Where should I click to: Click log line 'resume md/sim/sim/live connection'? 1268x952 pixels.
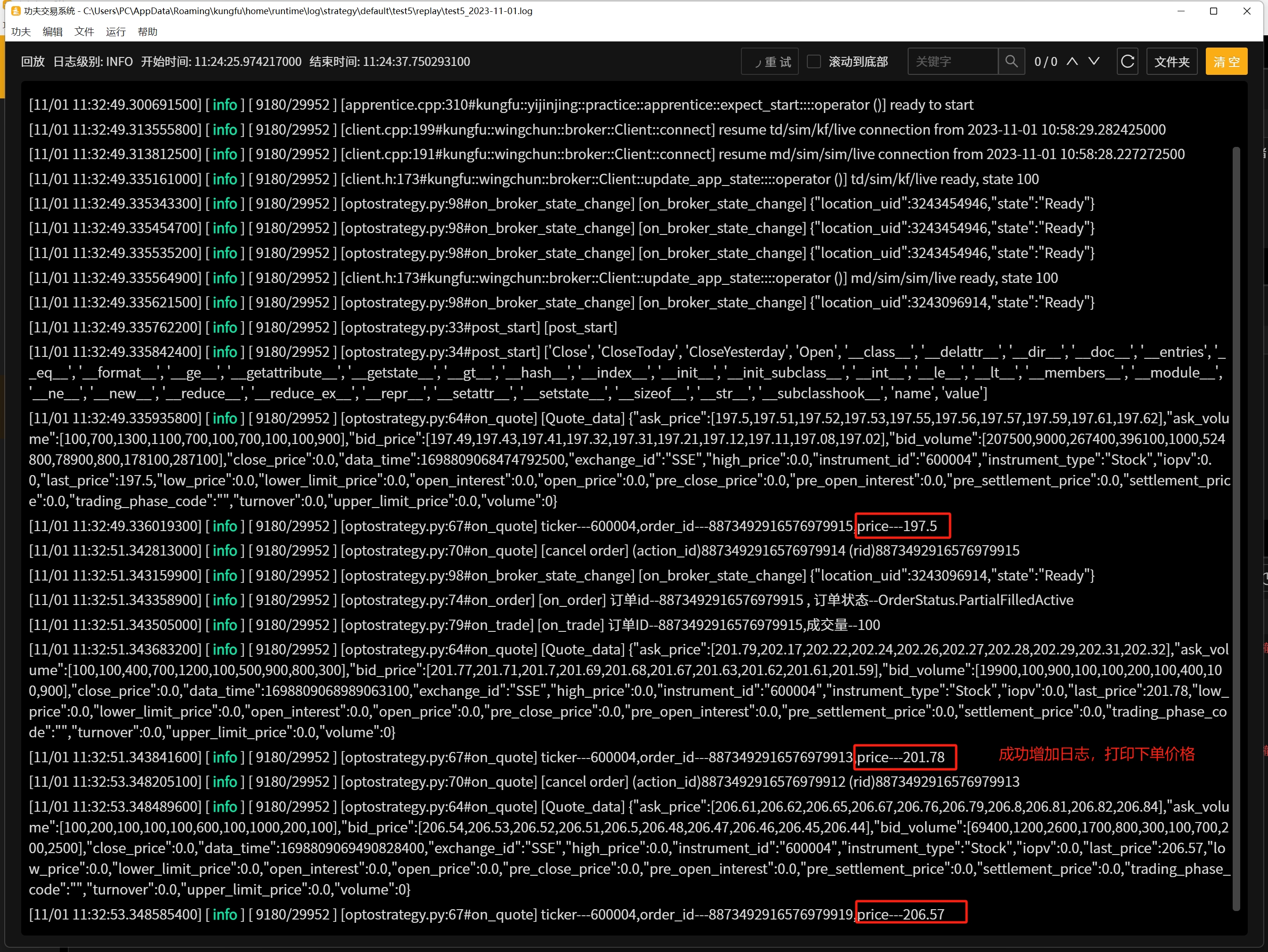[x=607, y=154]
